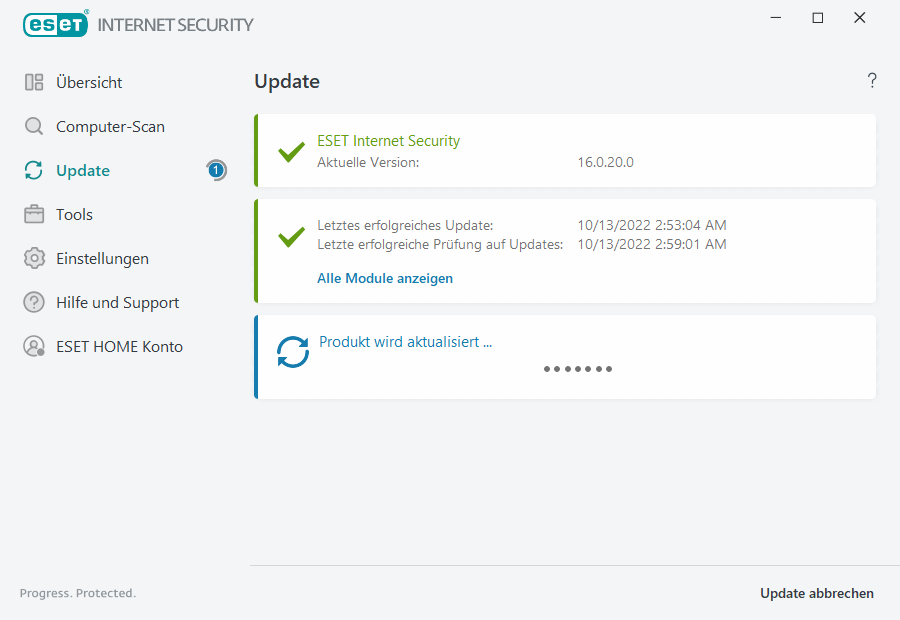Click the update notification badge

tap(216, 170)
